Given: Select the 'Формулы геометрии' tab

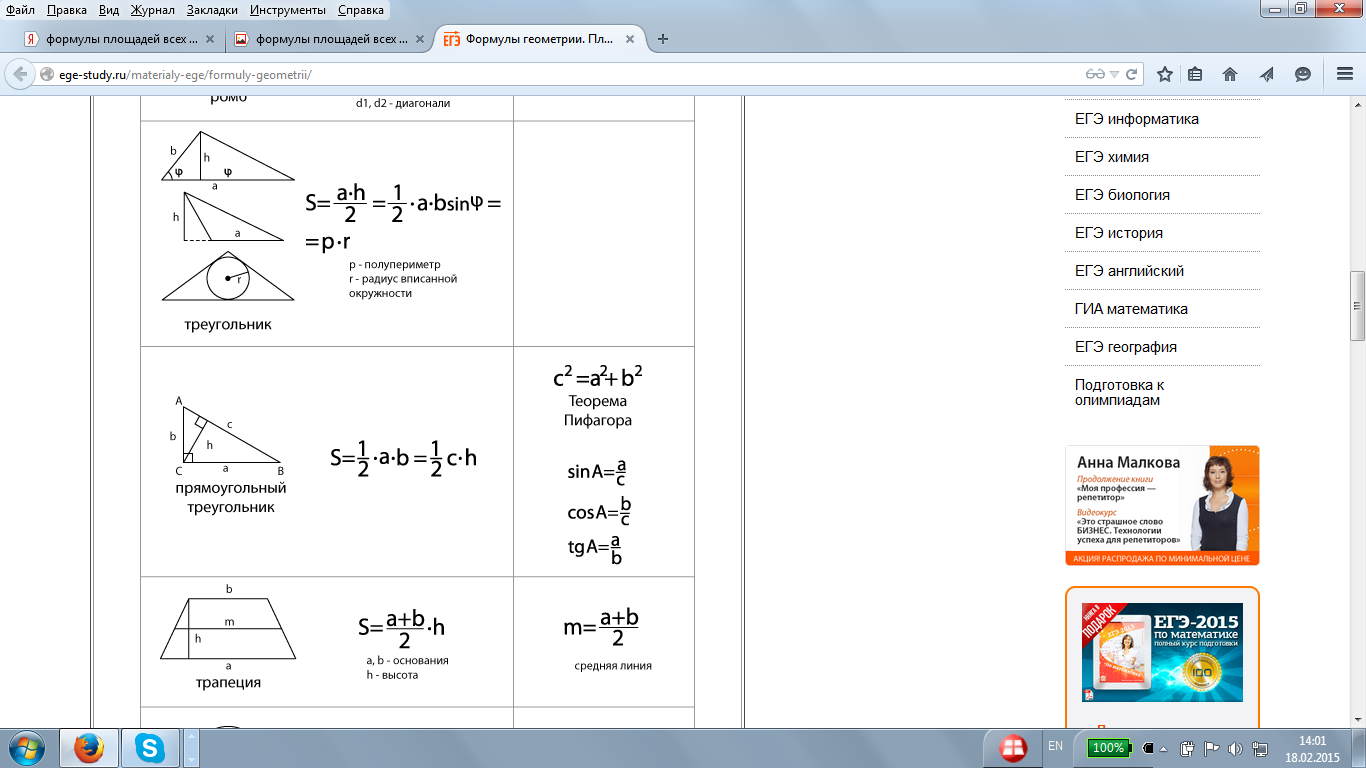Looking at the screenshot, I should coord(540,40).
